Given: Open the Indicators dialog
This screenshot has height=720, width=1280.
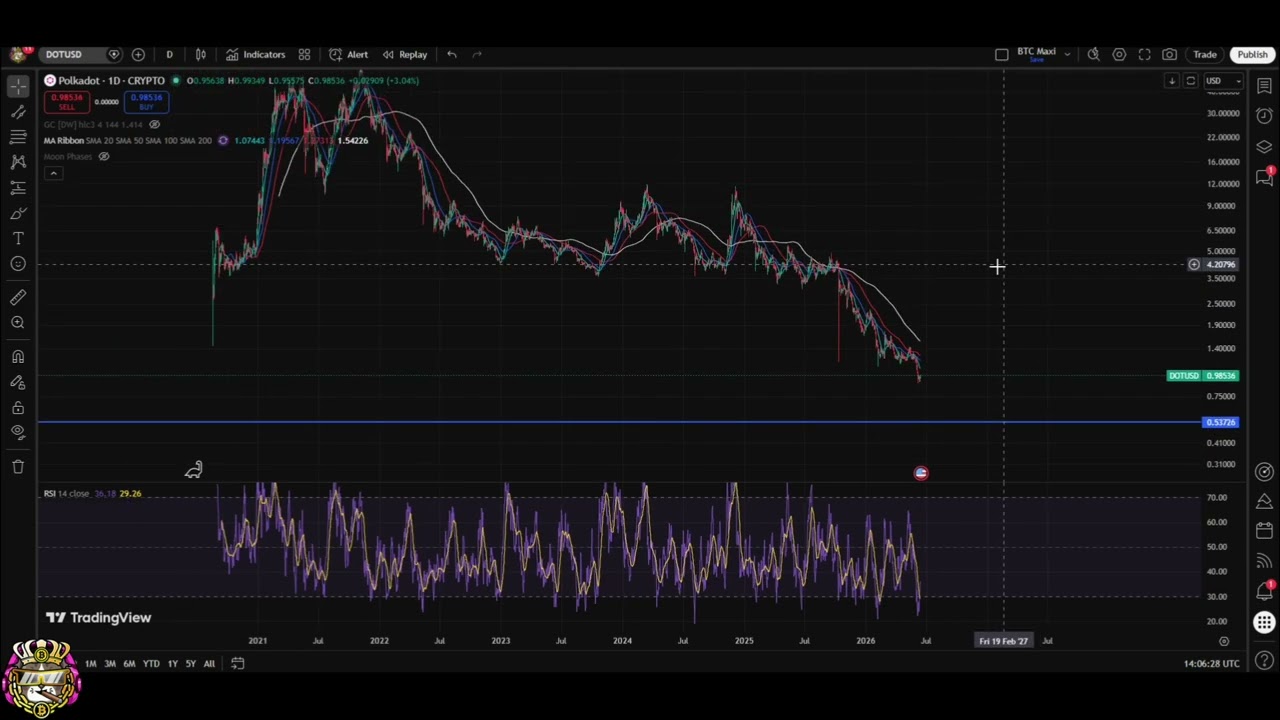Looking at the screenshot, I should (256, 54).
